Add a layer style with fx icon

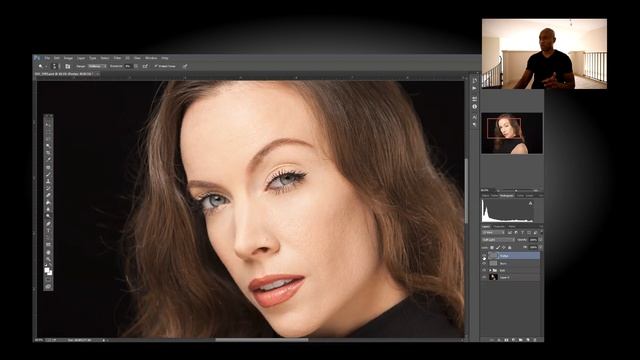pos(499,340)
